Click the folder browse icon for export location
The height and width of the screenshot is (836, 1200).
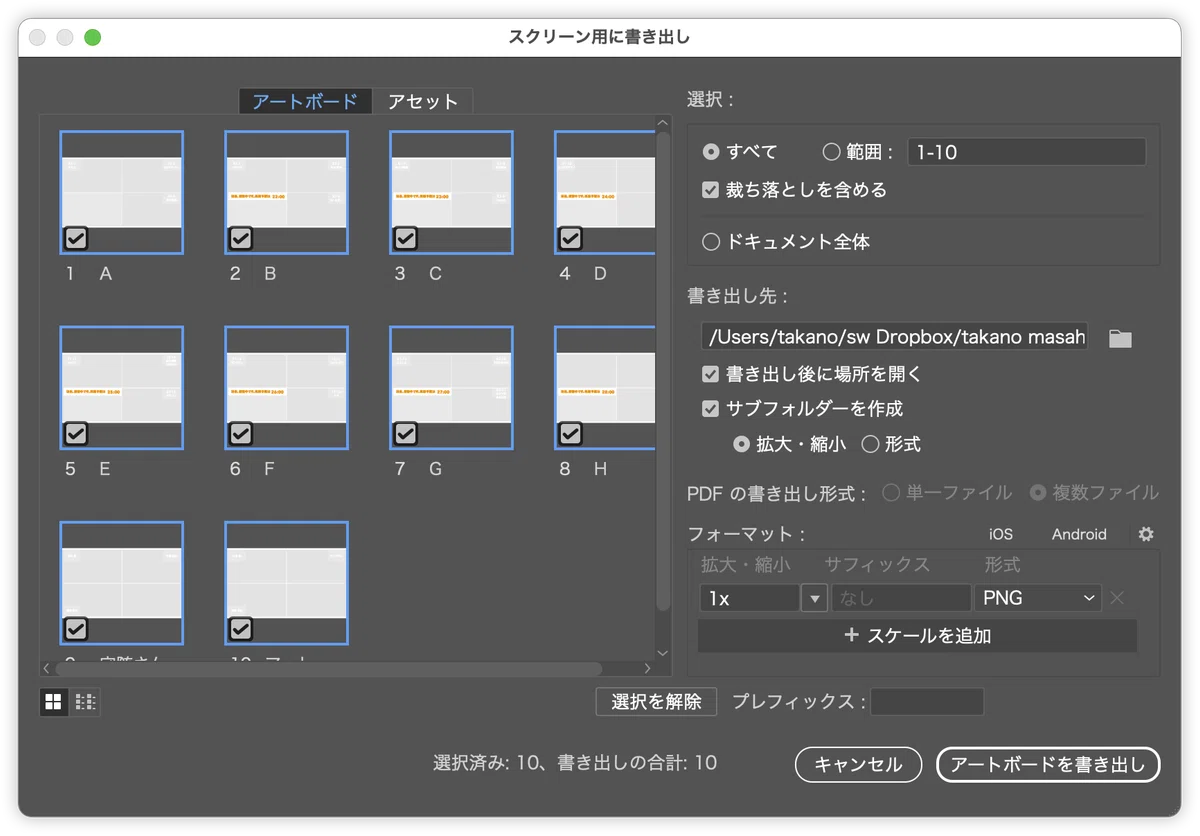[1120, 338]
